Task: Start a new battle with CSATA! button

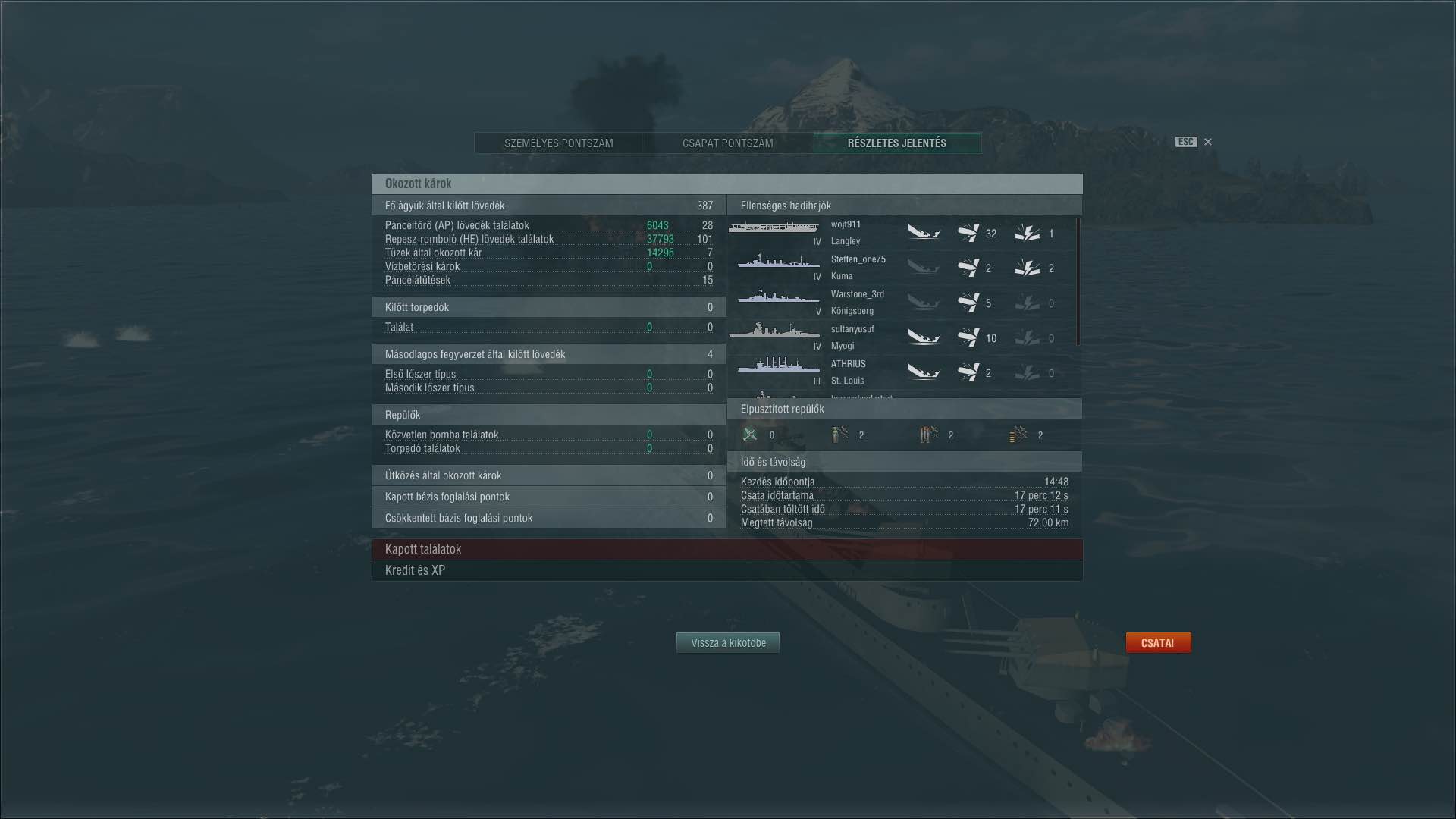Action: pyautogui.click(x=1158, y=642)
